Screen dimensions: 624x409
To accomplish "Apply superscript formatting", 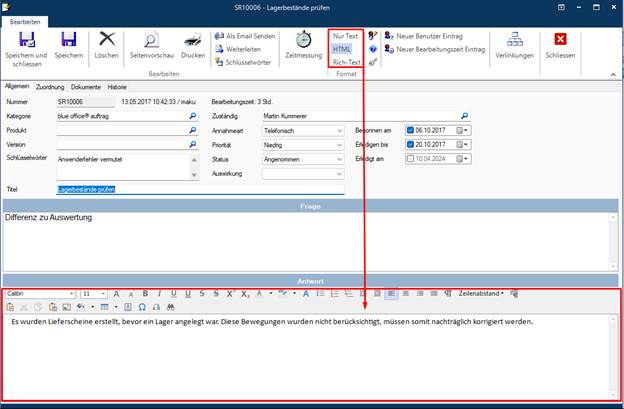I will click(x=230, y=294).
